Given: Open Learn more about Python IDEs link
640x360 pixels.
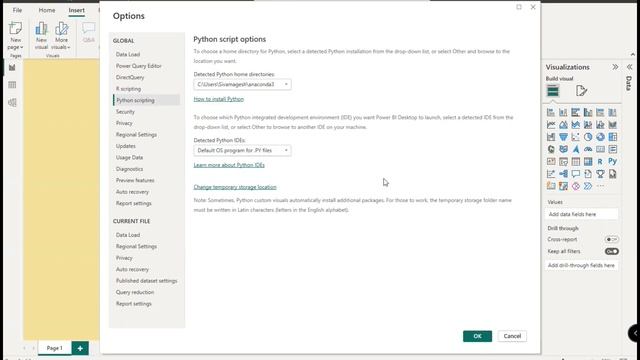Looking at the screenshot, I should point(229,165).
